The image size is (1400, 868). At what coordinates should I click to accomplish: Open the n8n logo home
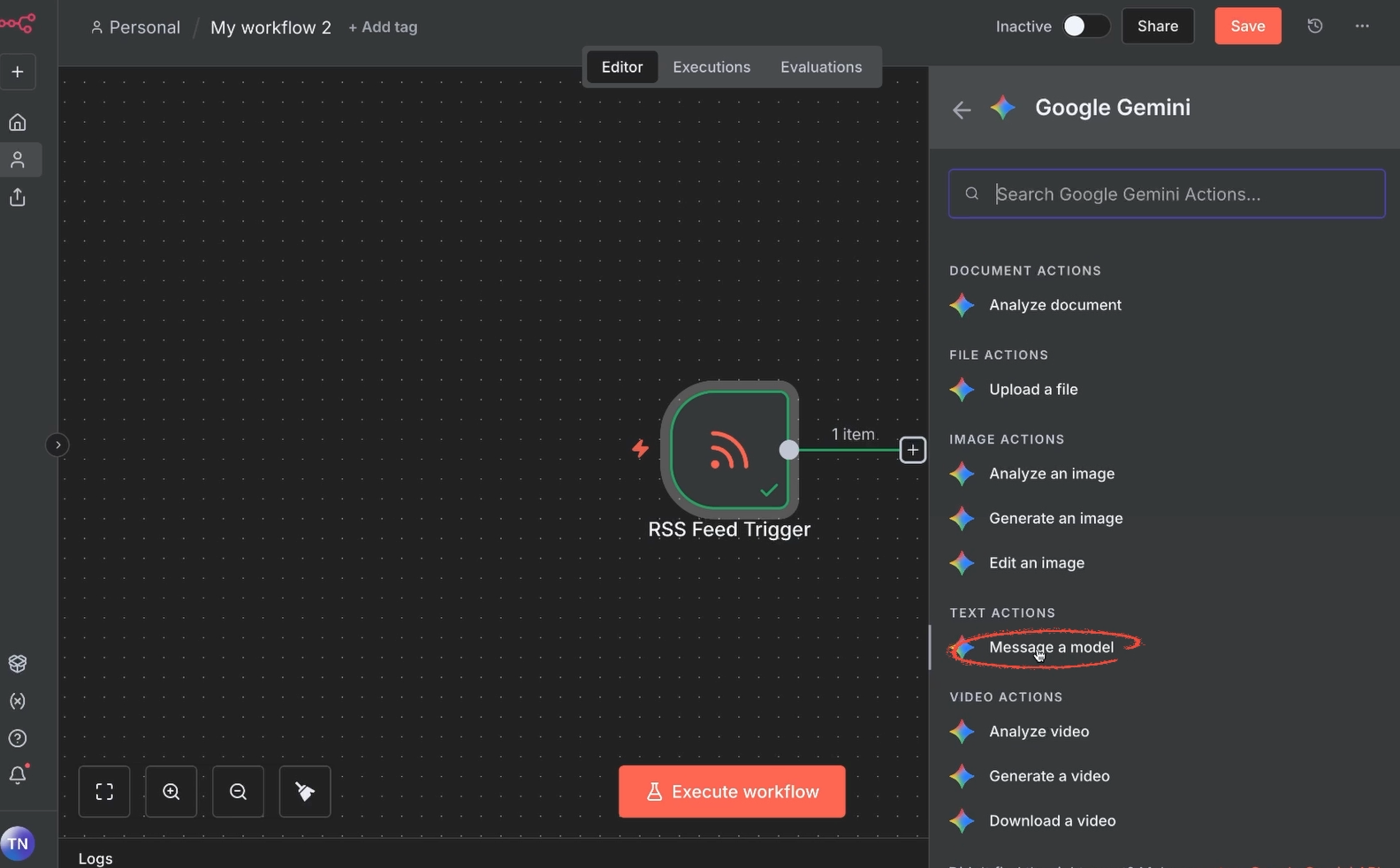click(17, 24)
